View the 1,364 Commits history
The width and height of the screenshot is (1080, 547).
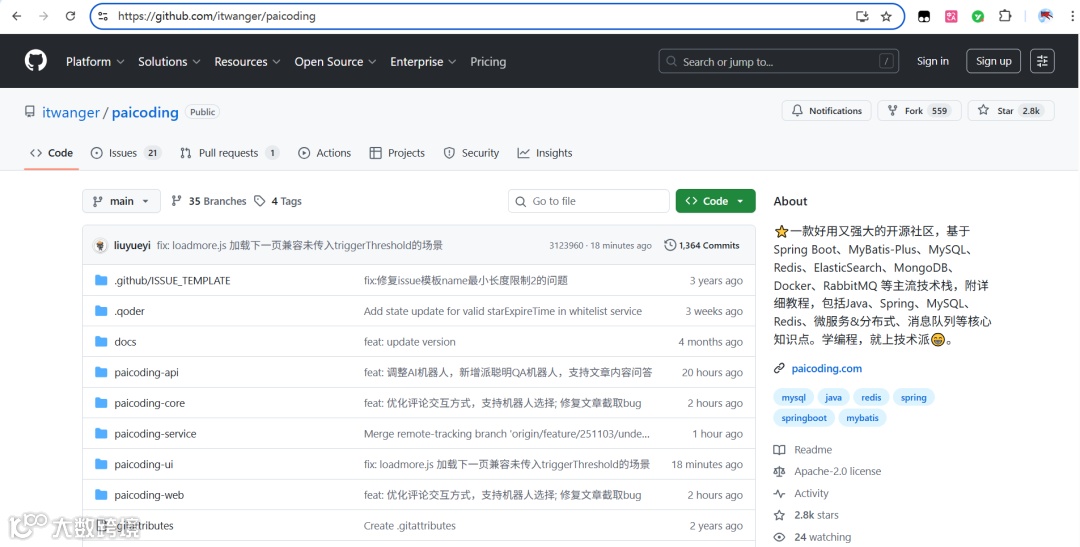(702, 245)
